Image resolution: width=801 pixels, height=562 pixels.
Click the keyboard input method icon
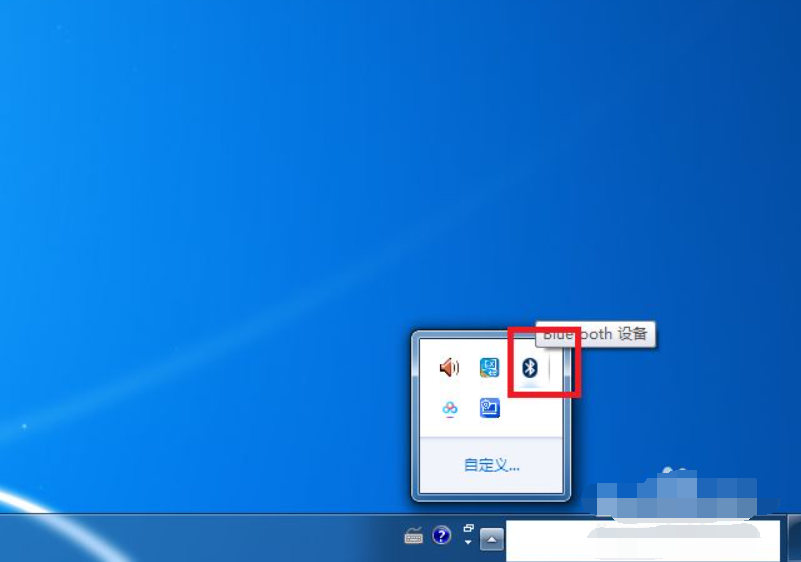pos(413,536)
